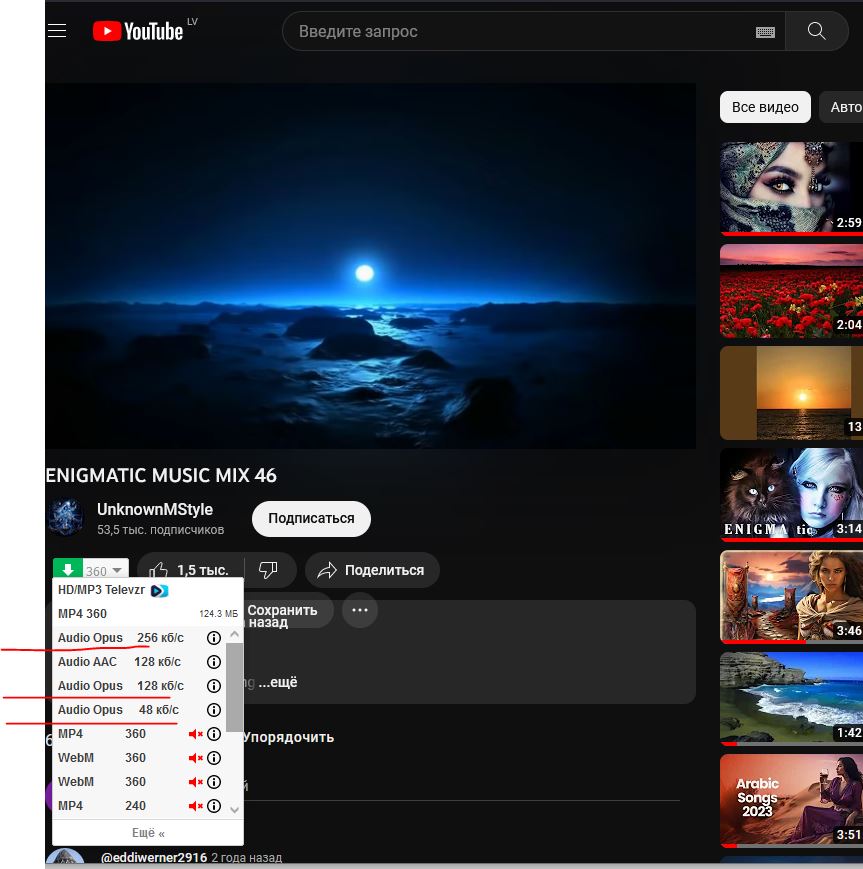This screenshot has width=863, height=869.
Task: Show info for MP4 360 muted entry
Action: (x=213, y=734)
